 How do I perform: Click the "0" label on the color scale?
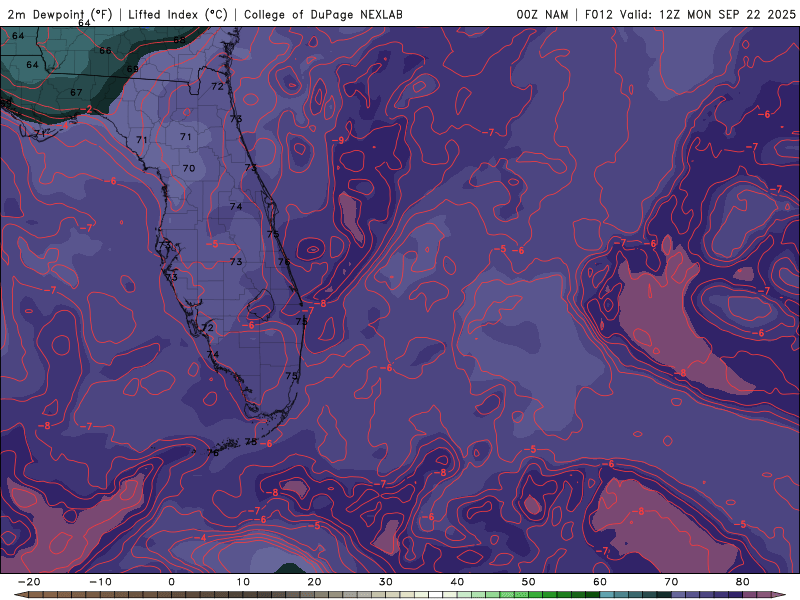(171, 582)
